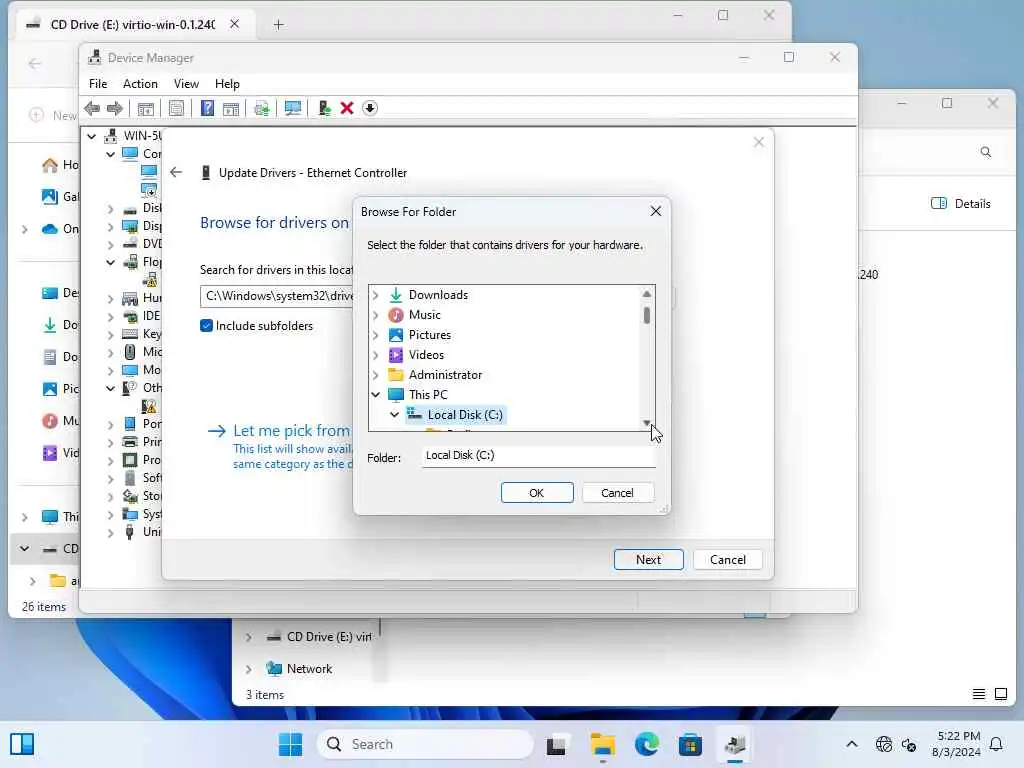Click the search icon in the rear Explorer window

985,152
